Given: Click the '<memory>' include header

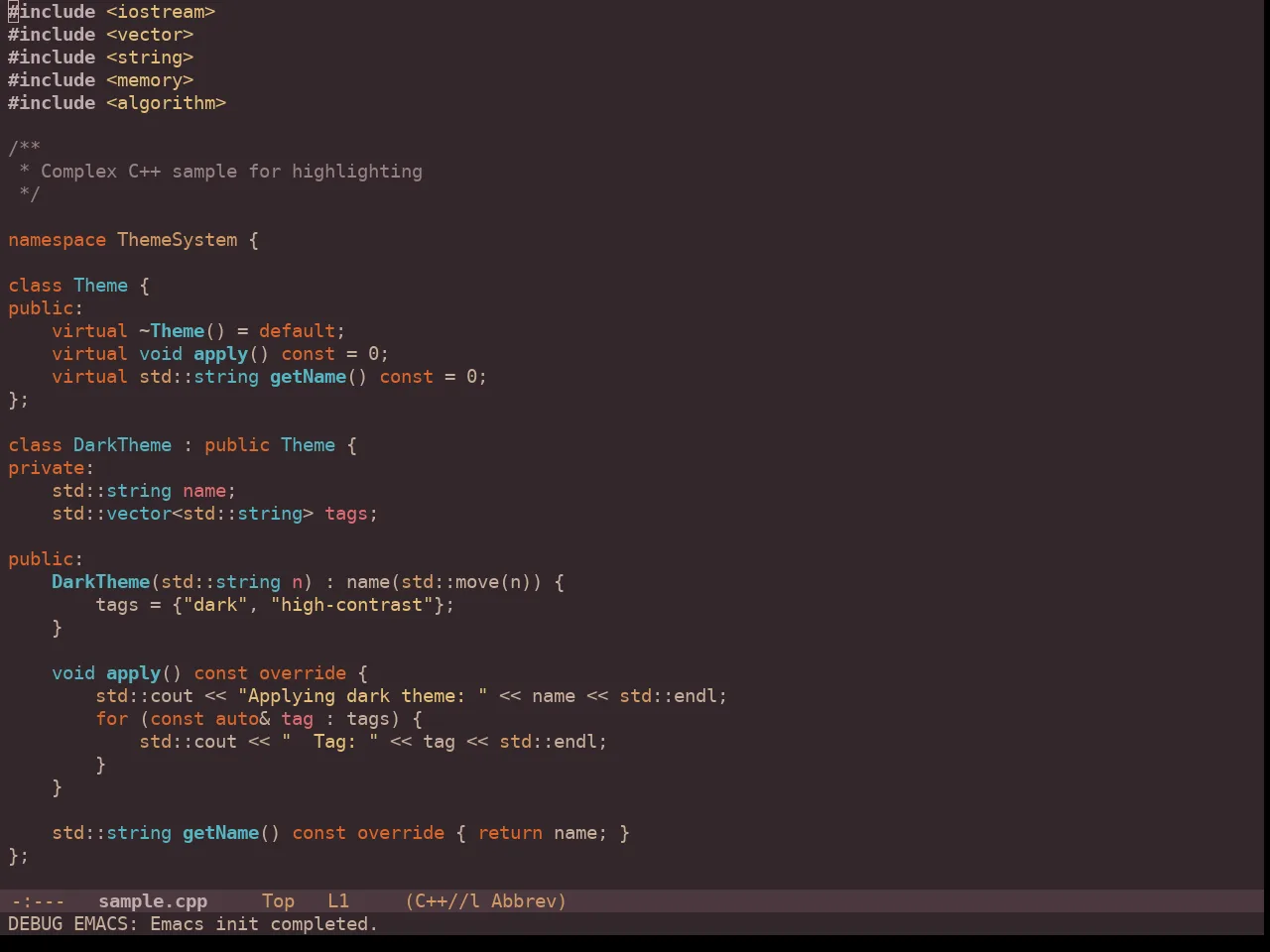Looking at the screenshot, I should point(150,80).
